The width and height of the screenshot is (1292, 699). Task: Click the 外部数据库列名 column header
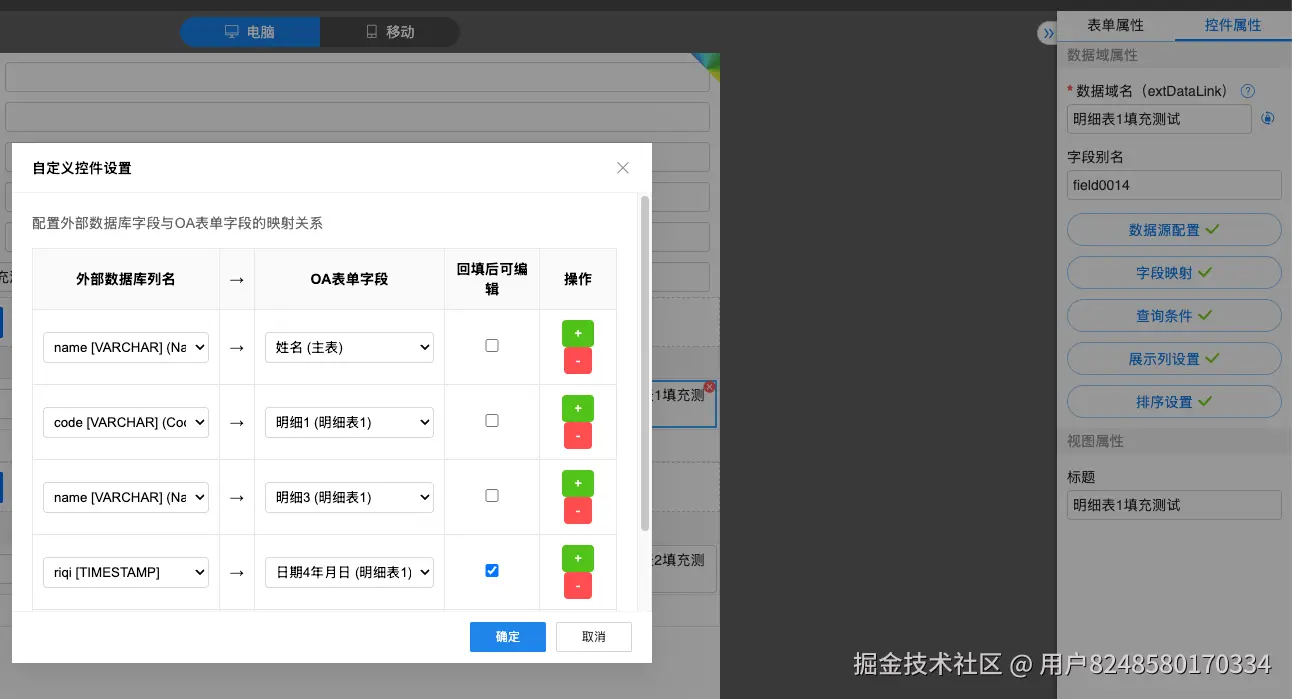pyautogui.click(x=126, y=279)
